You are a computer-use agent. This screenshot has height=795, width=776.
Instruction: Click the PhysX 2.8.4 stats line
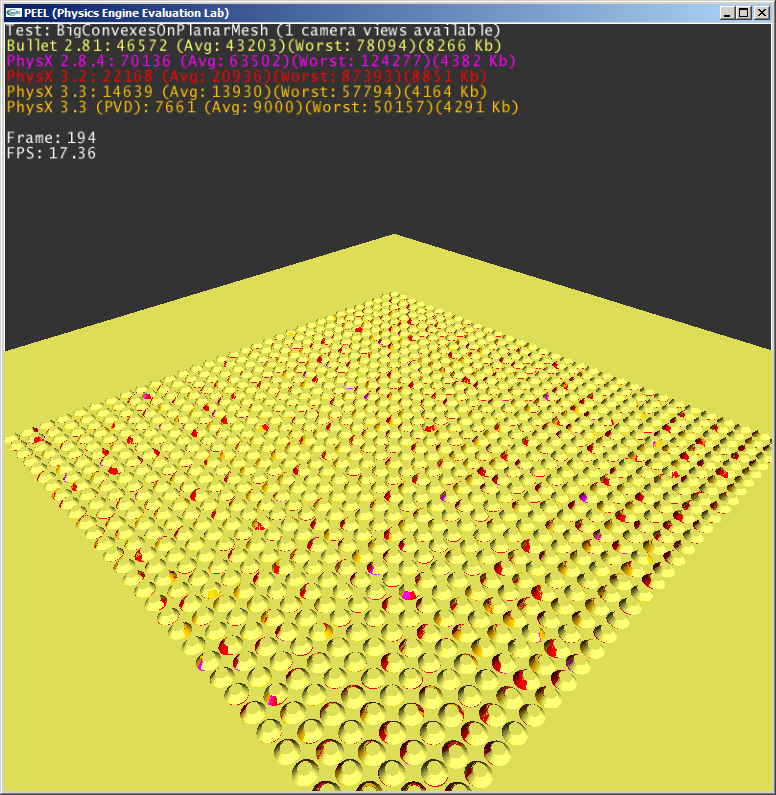point(261,61)
